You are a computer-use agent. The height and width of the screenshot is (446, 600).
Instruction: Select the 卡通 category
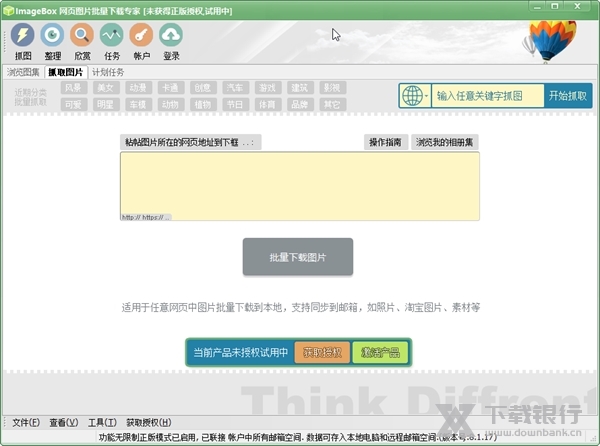[171, 88]
